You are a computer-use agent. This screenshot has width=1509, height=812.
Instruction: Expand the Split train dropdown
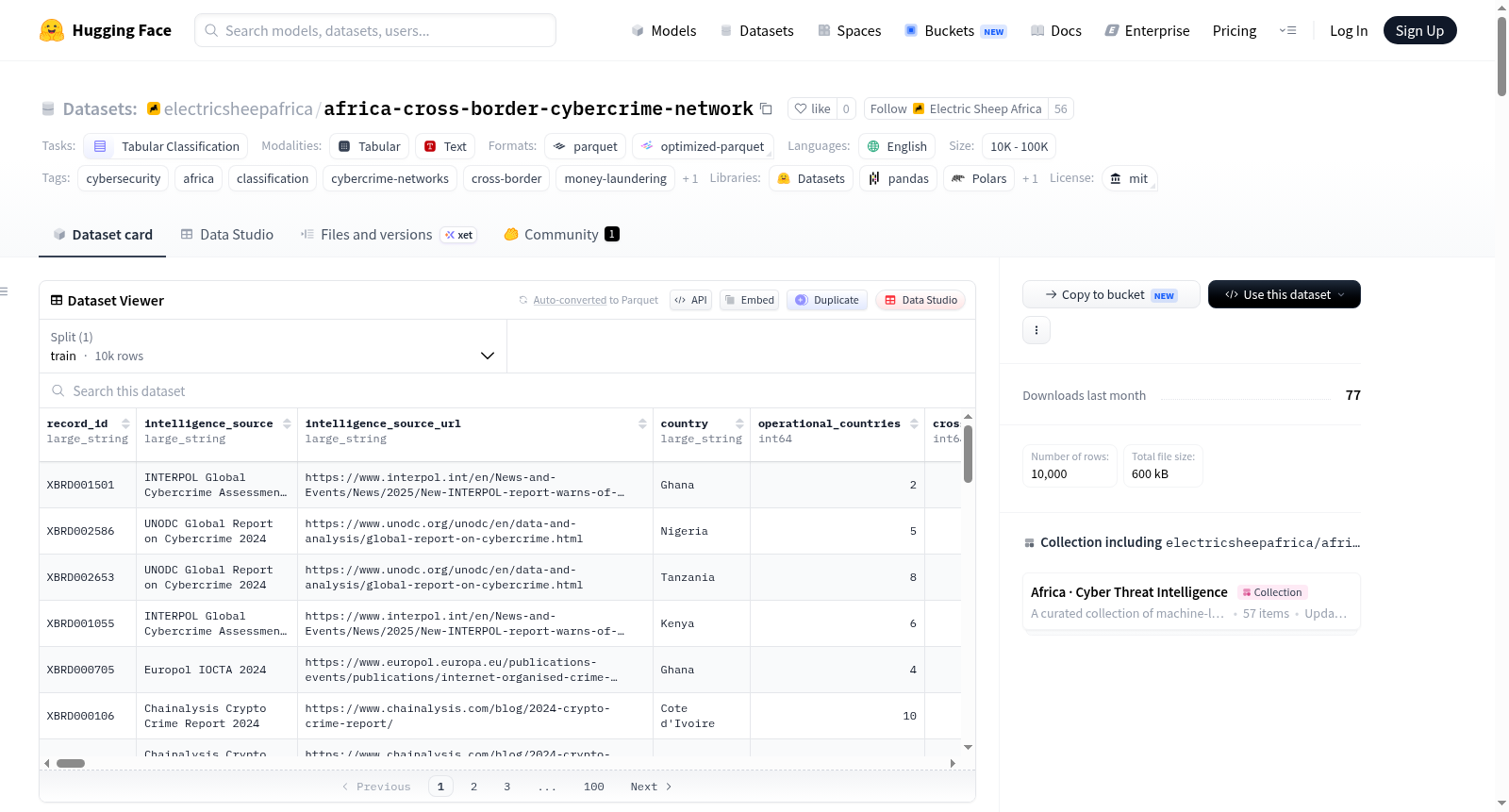coord(273,346)
